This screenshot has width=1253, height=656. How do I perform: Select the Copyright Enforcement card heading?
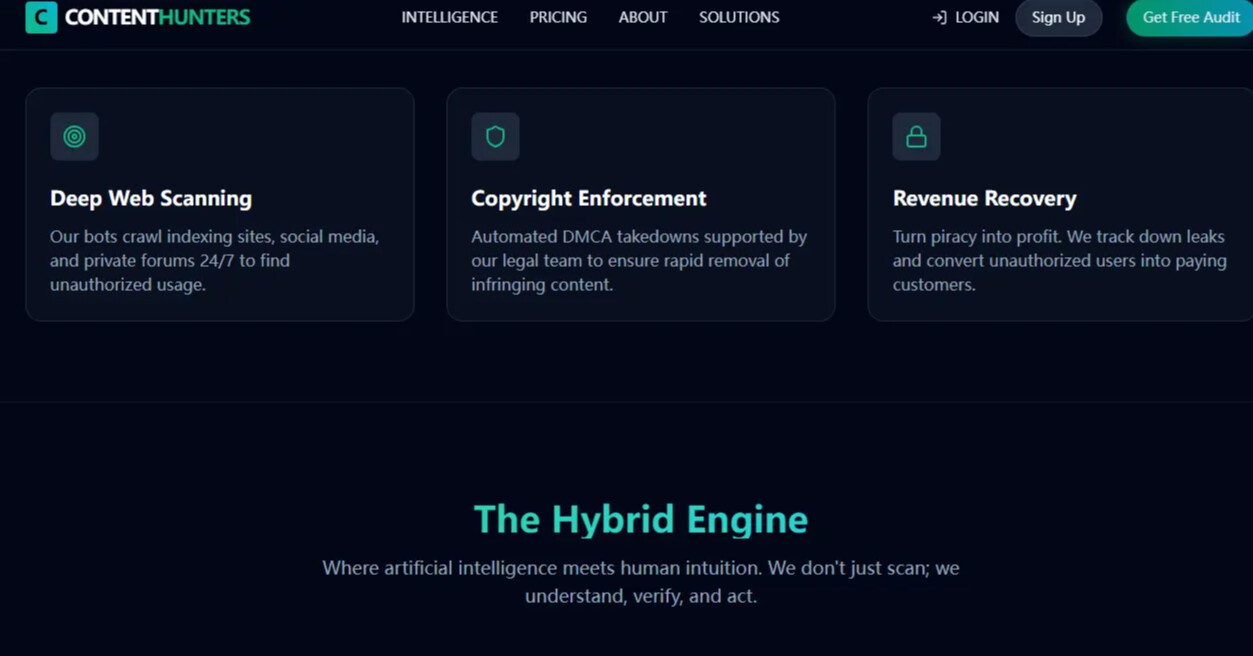(x=588, y=198)
